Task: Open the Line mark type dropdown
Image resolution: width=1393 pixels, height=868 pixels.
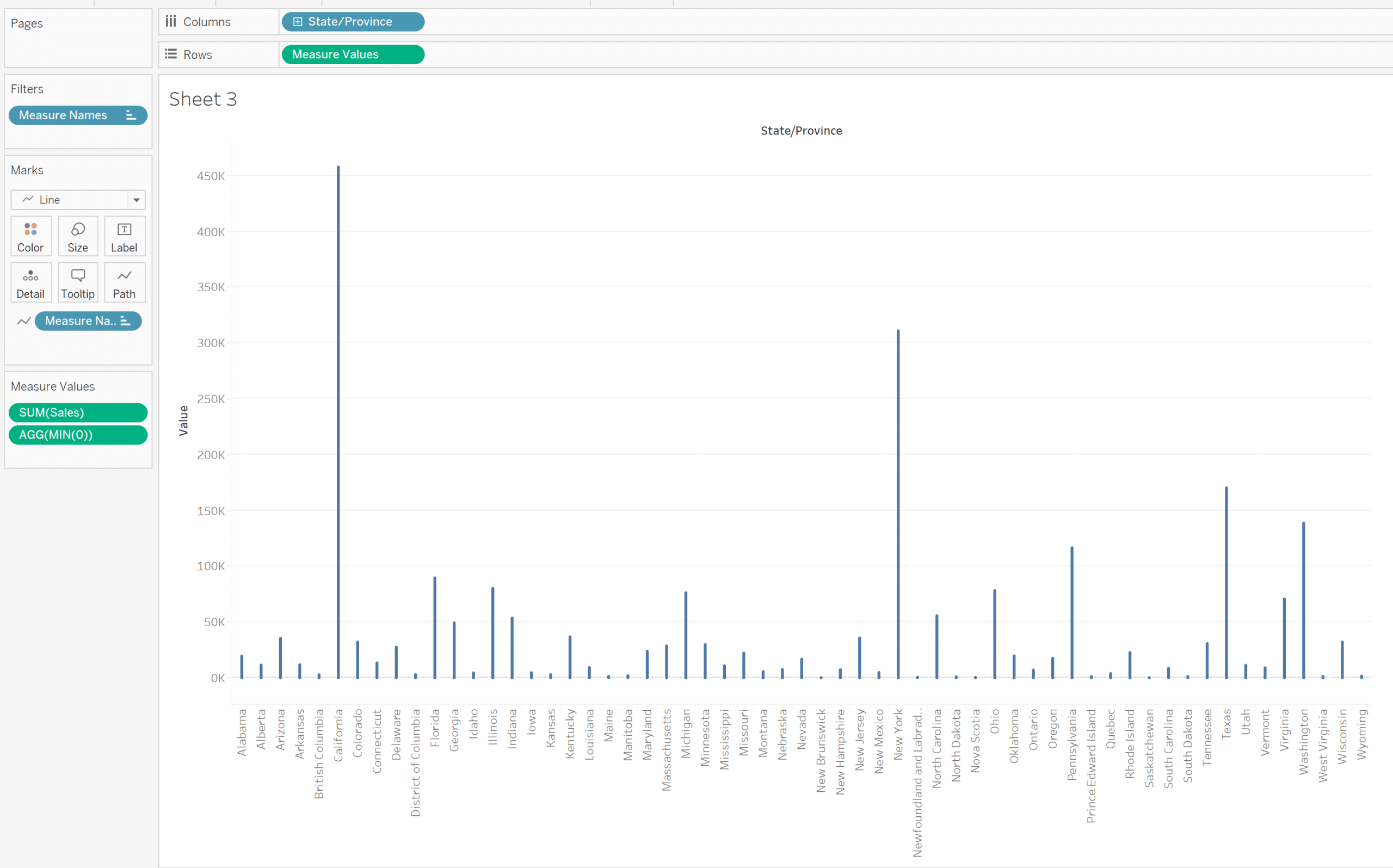Action: point(136,200)
